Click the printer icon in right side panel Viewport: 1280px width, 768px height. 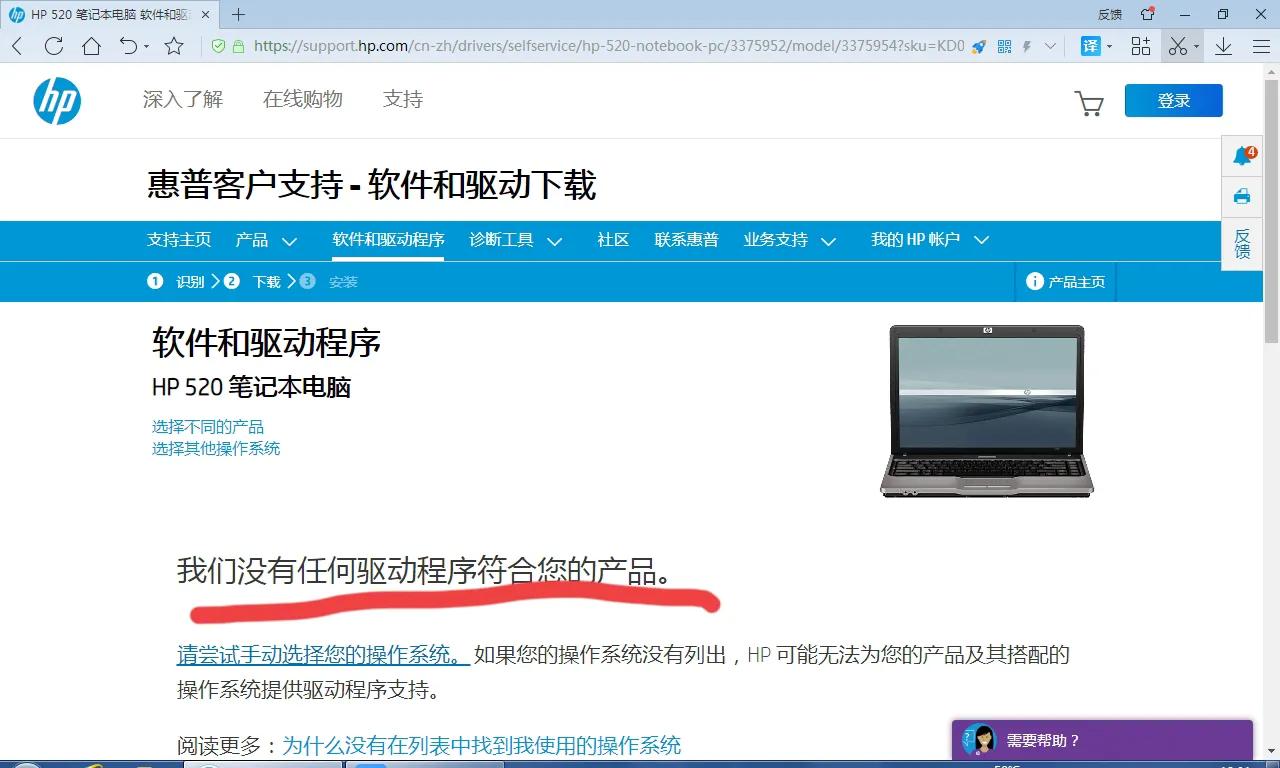1241,196
